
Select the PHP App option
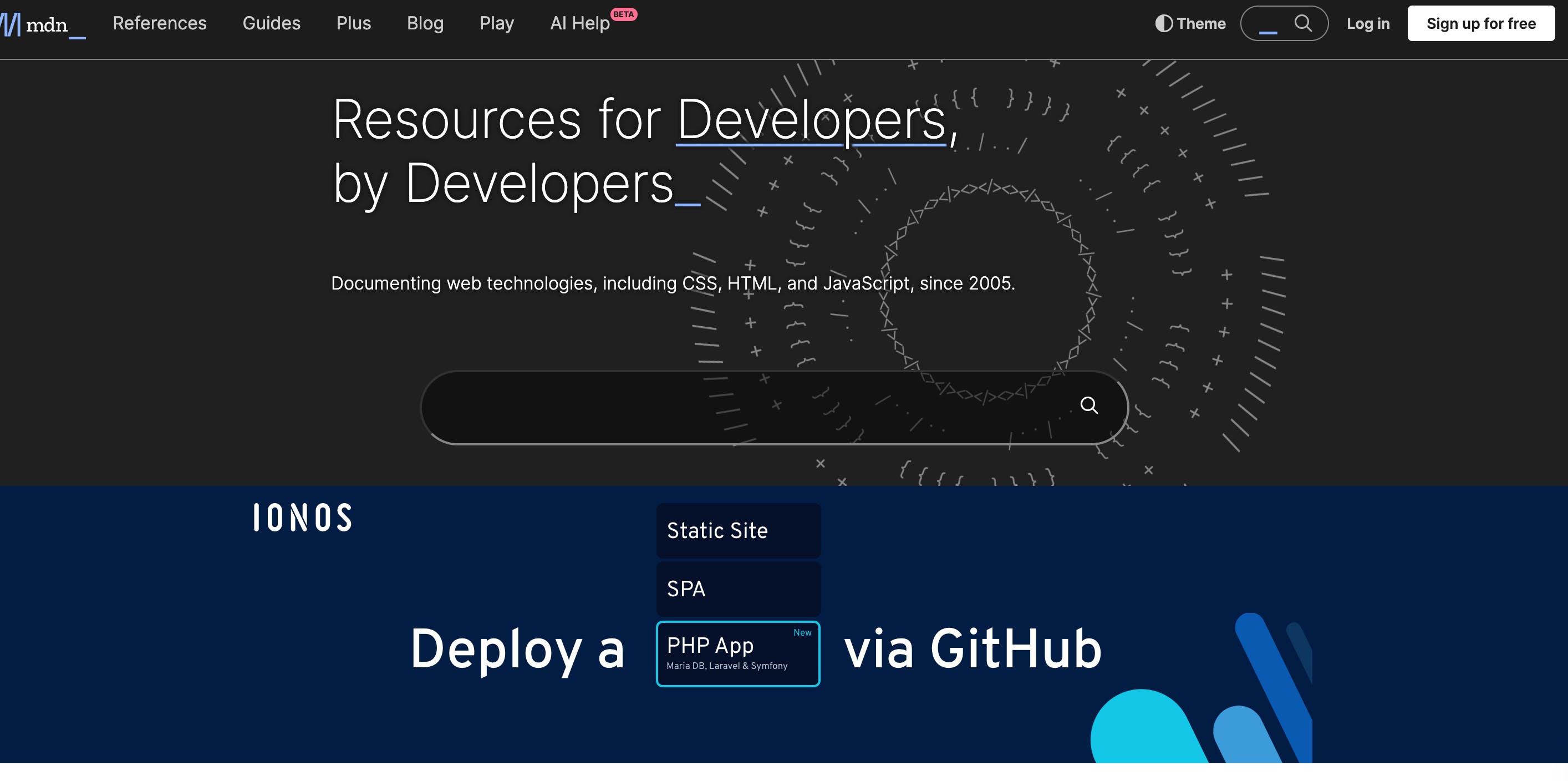point(739,654)
